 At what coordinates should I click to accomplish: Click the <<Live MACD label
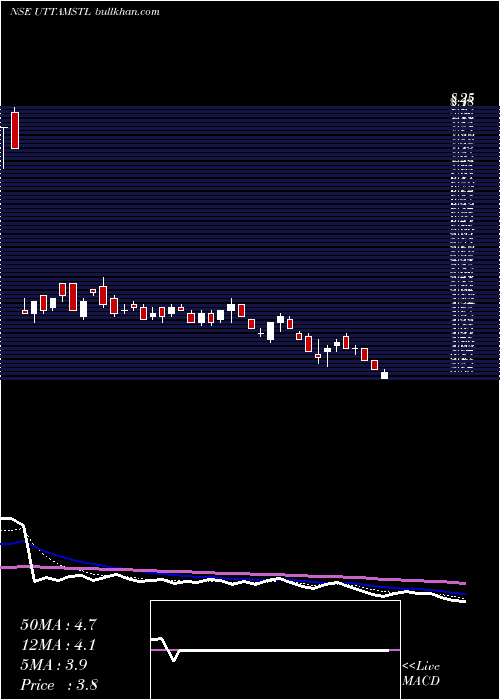click(421, 673)
